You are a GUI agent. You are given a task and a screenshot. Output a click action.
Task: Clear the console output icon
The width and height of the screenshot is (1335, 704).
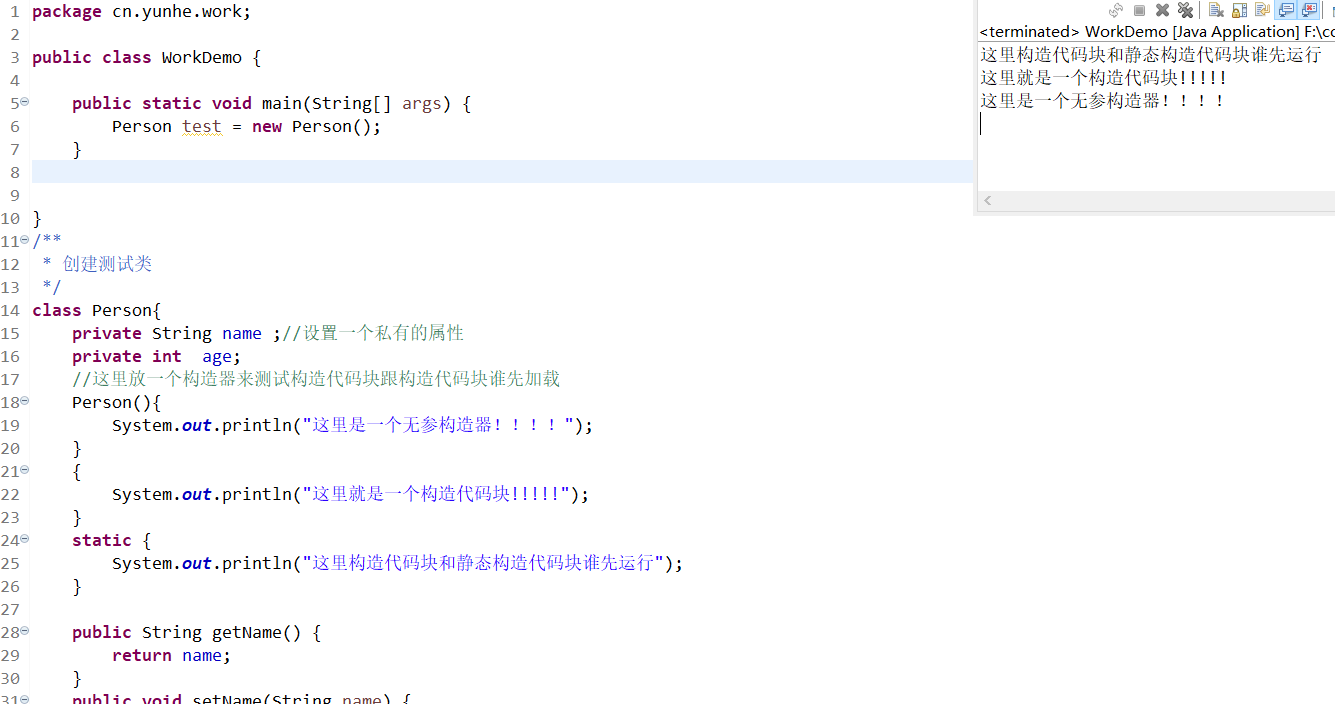point(1216,10)
